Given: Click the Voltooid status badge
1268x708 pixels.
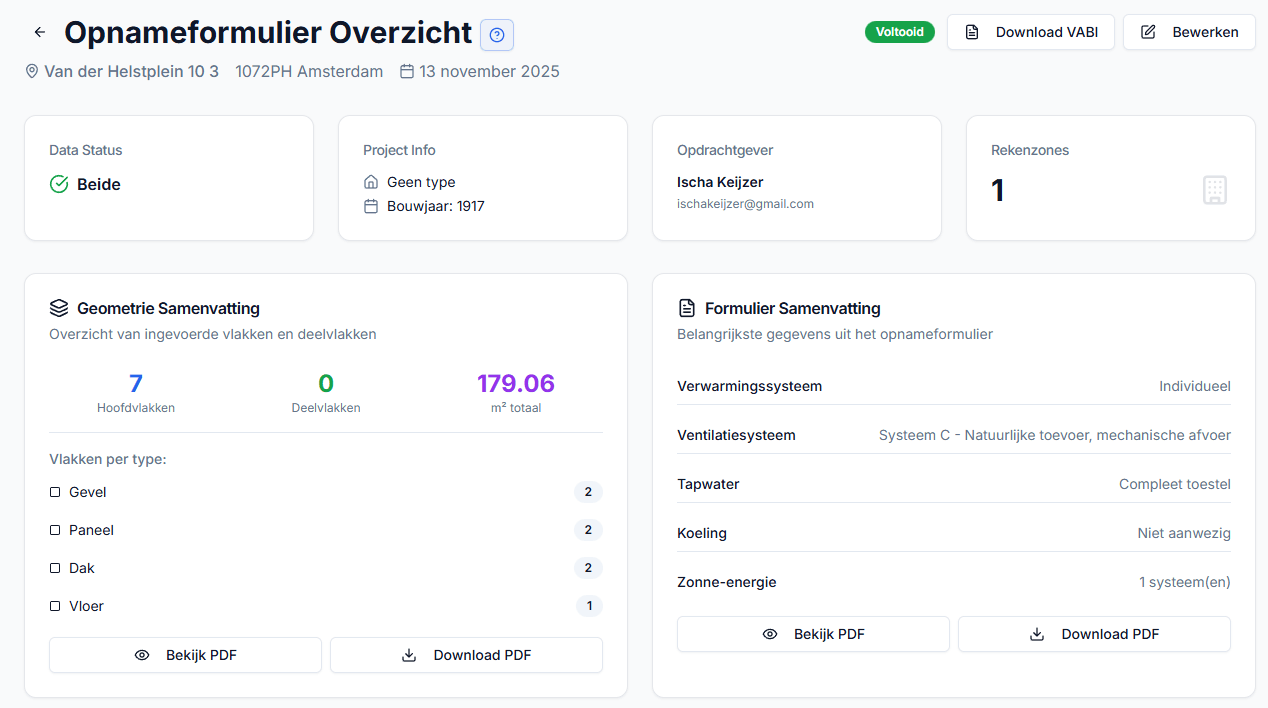Looking at the screenshot, I should click(899, 31).
